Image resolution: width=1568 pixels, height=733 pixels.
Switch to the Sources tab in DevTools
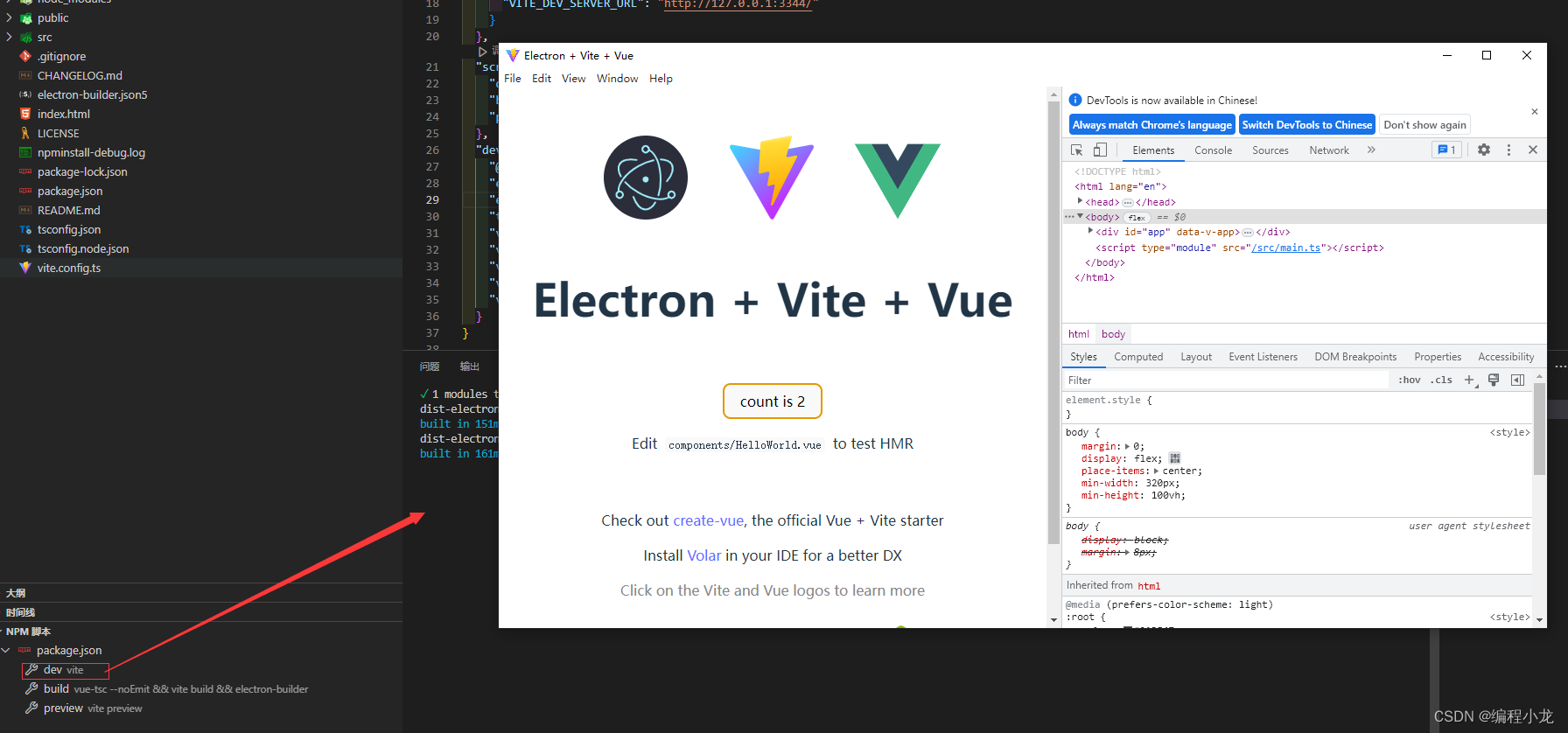pos(1270,150)
